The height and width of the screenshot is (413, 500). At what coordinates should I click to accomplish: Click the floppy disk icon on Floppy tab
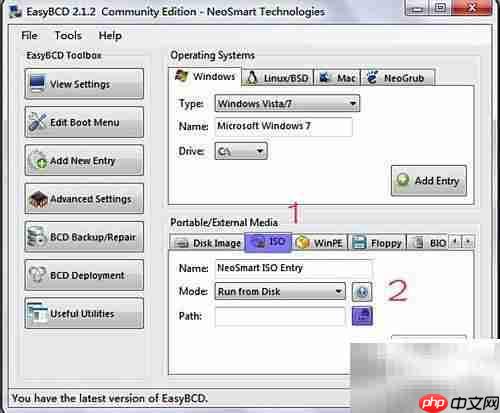359,243
